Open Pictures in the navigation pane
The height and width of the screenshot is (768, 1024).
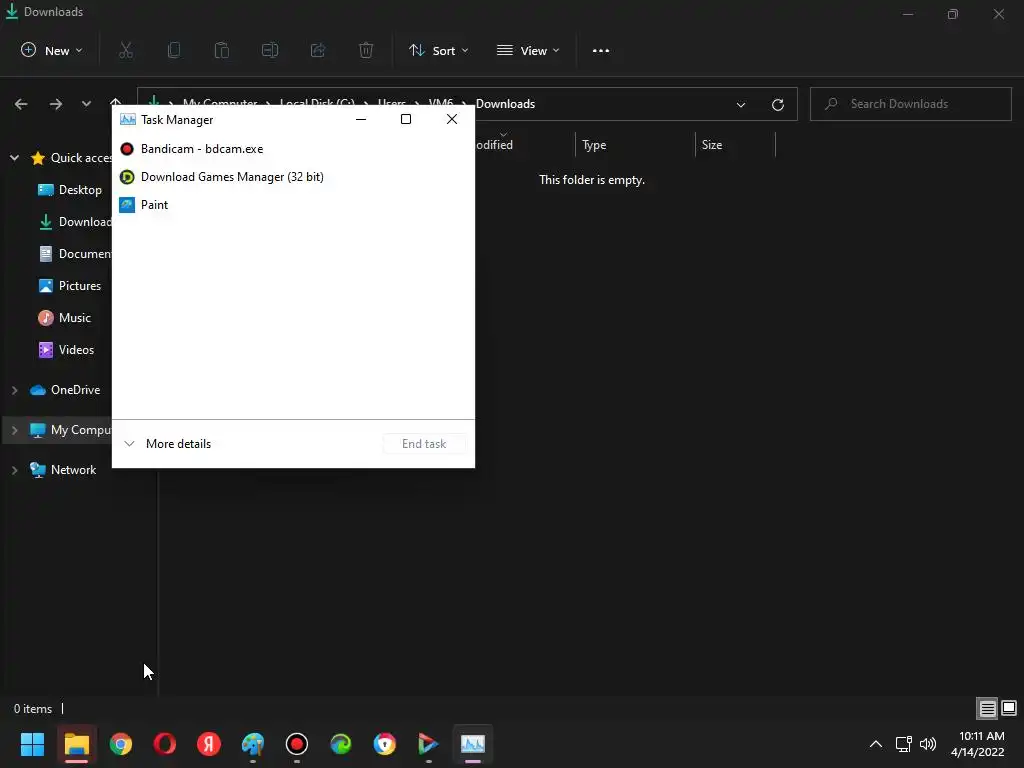(x=70, y=286)
